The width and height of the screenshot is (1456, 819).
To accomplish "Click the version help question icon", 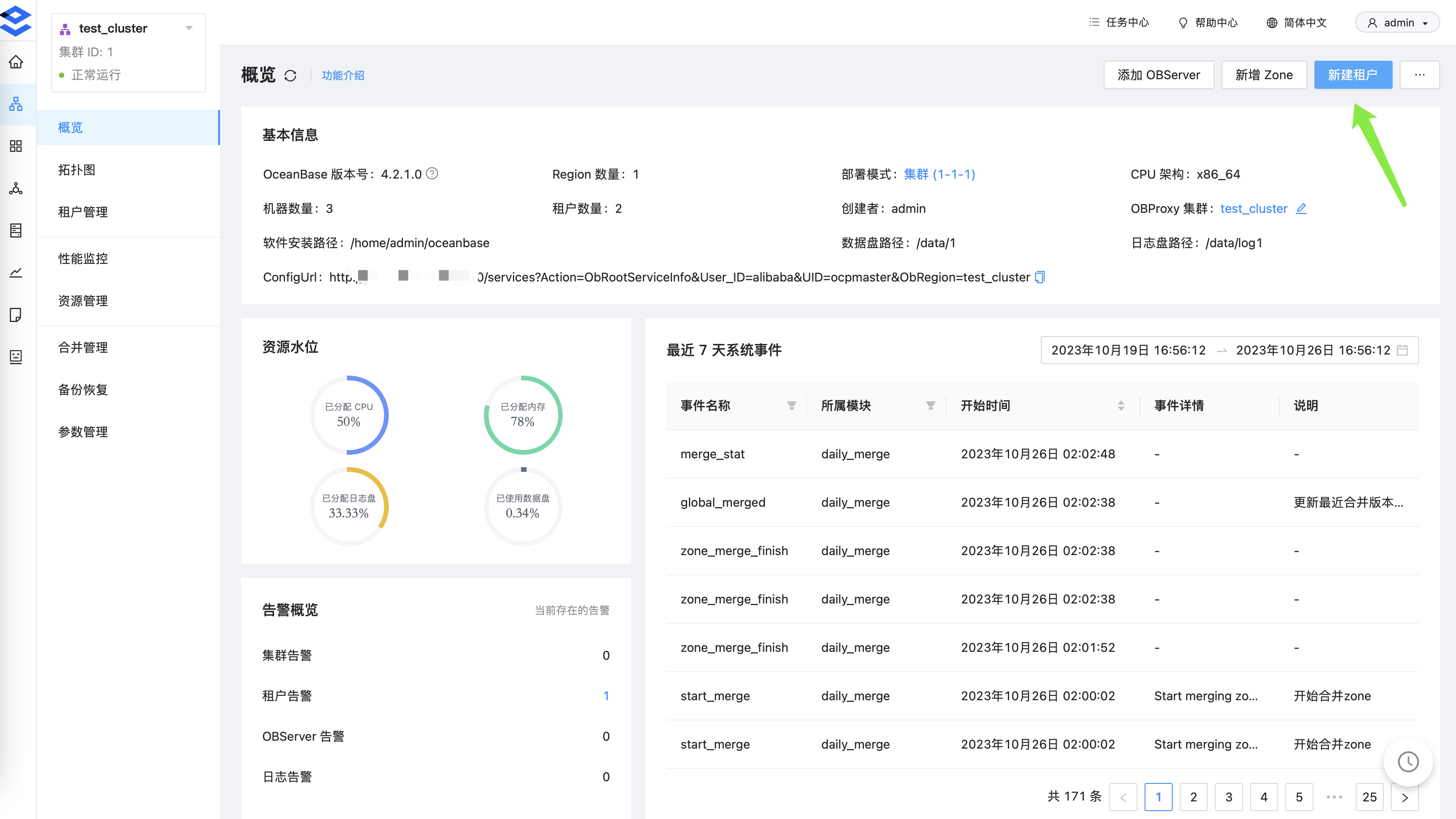I will point(432,174).
